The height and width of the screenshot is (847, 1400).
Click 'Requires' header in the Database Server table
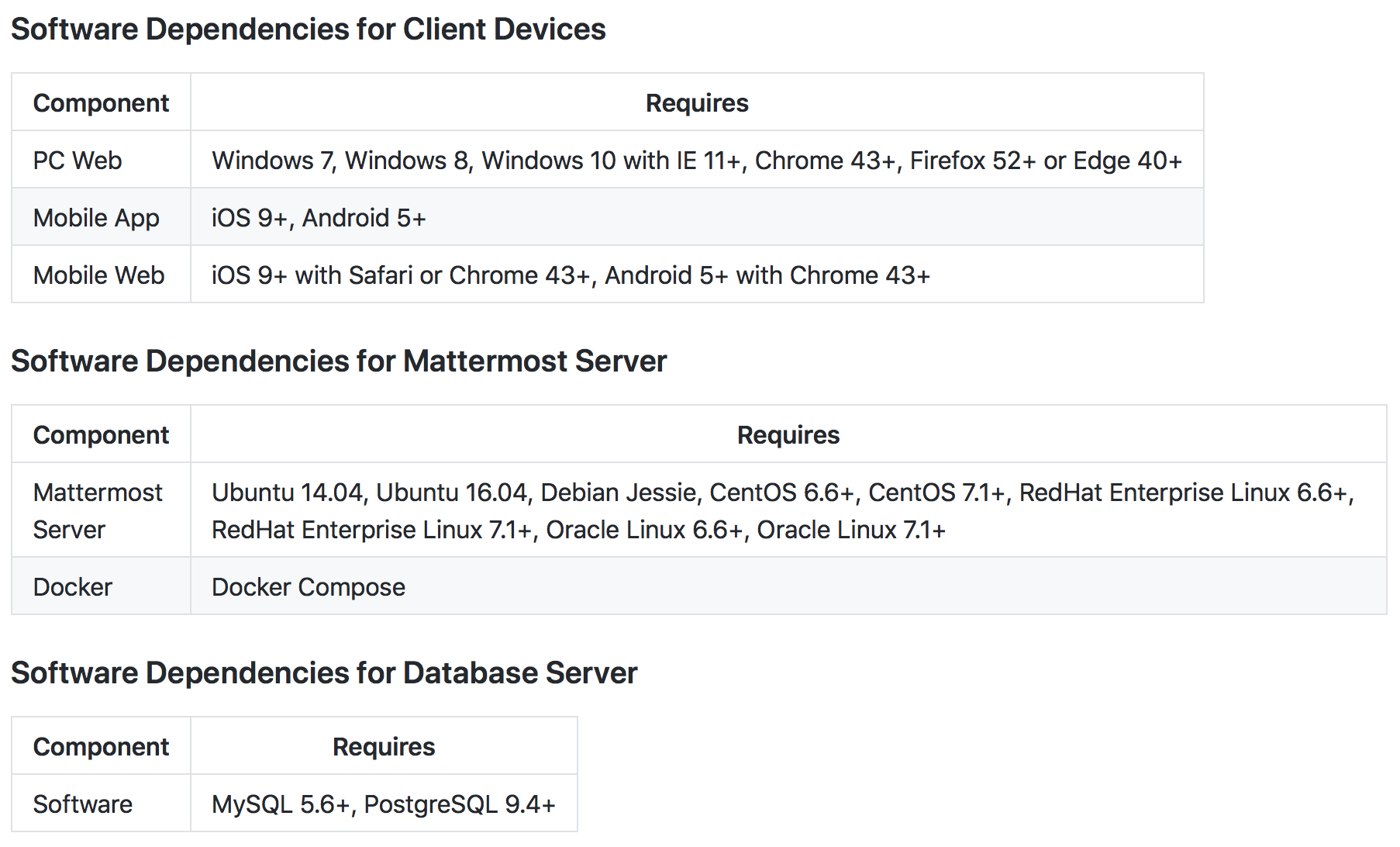pos(384,747)
